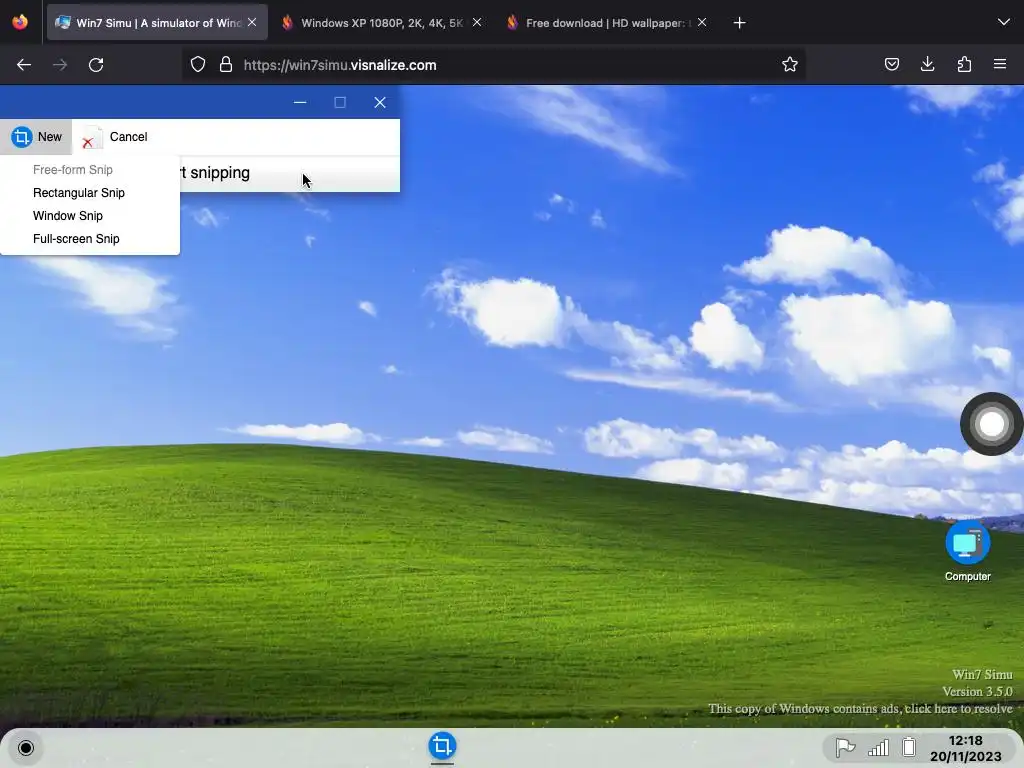Minimize the Snipping Tool window
This screenshot has height=768, width=1024.
coord(300,103)
